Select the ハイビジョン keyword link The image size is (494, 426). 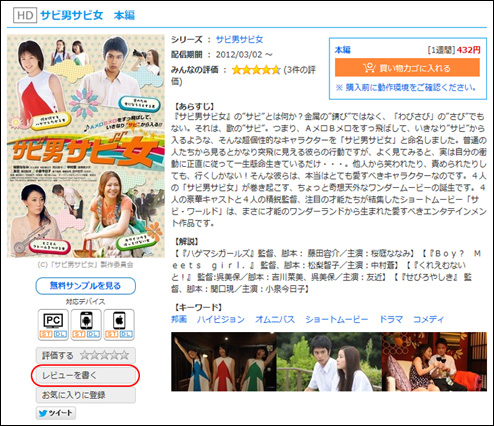coord(221,319)
